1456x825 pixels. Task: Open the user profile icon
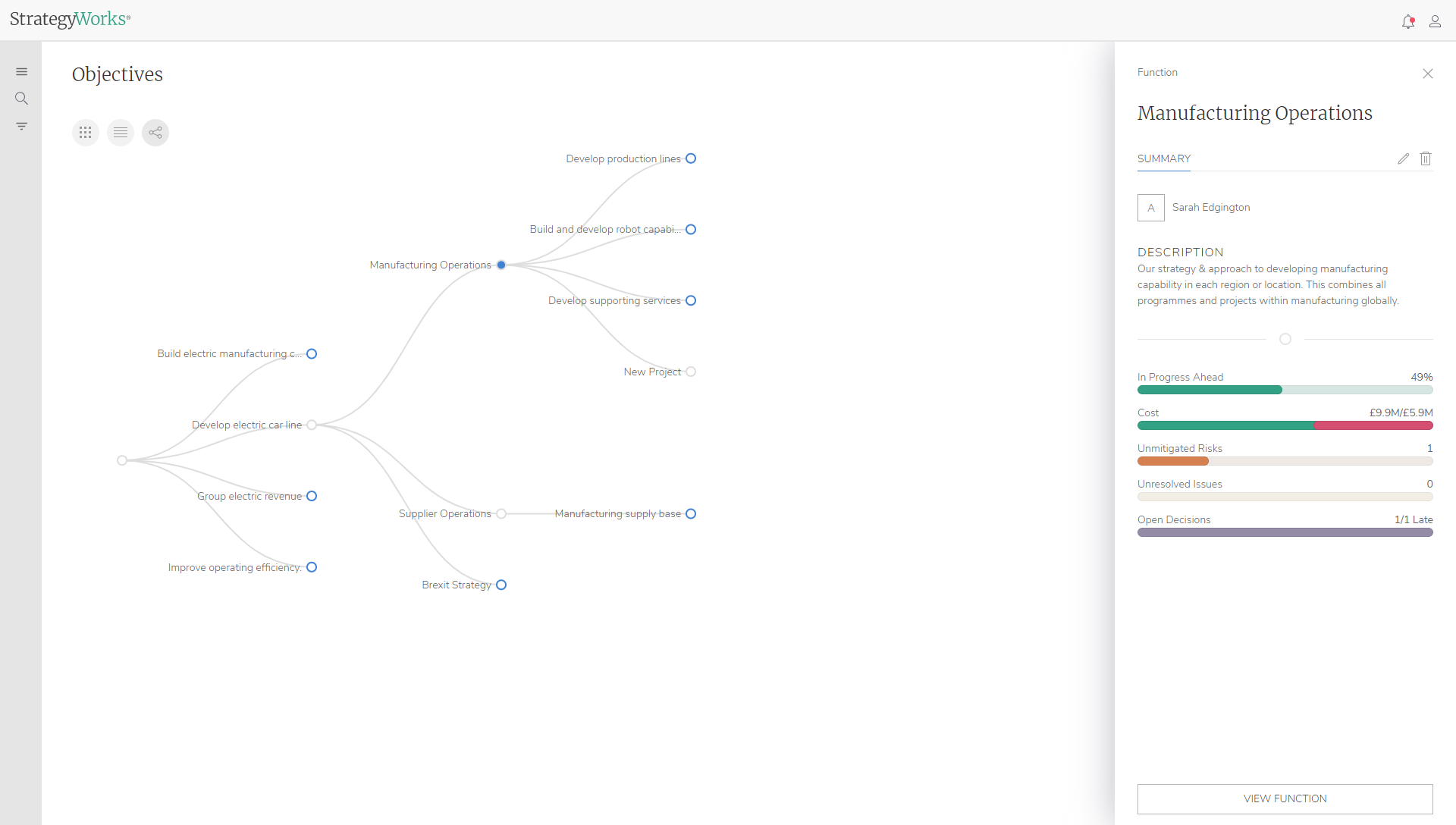click(x=1435, y=21)
